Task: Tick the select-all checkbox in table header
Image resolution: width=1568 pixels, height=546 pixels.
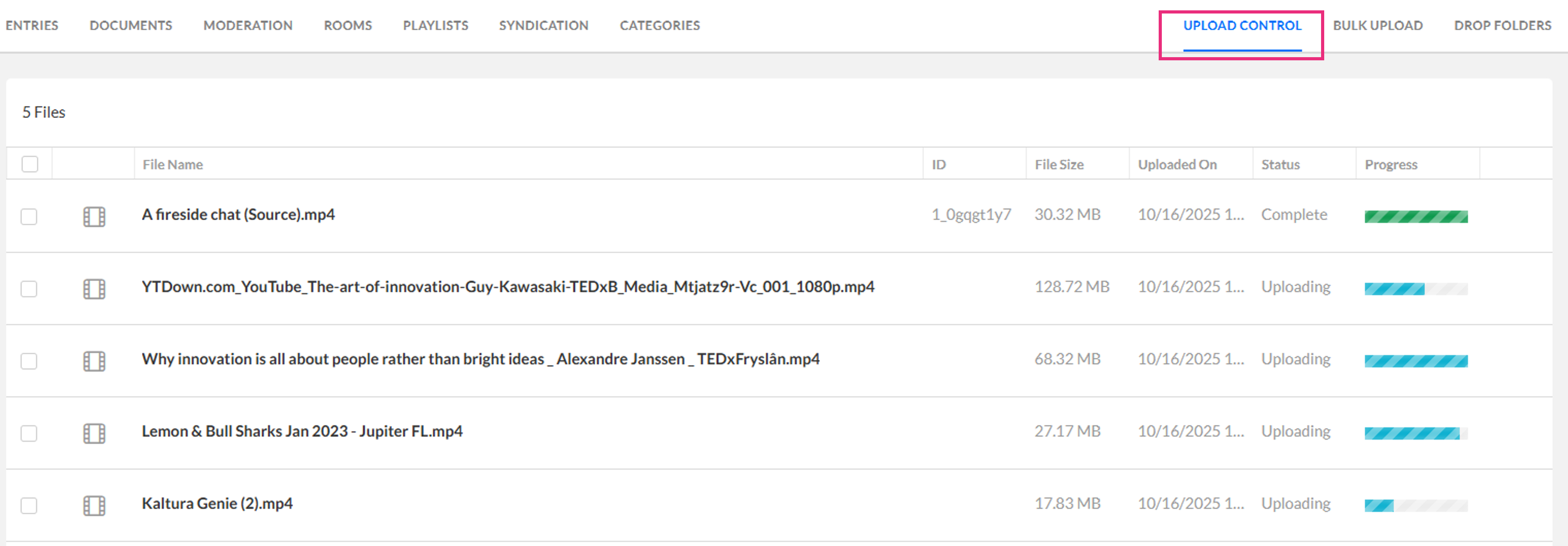Action: 30,164
